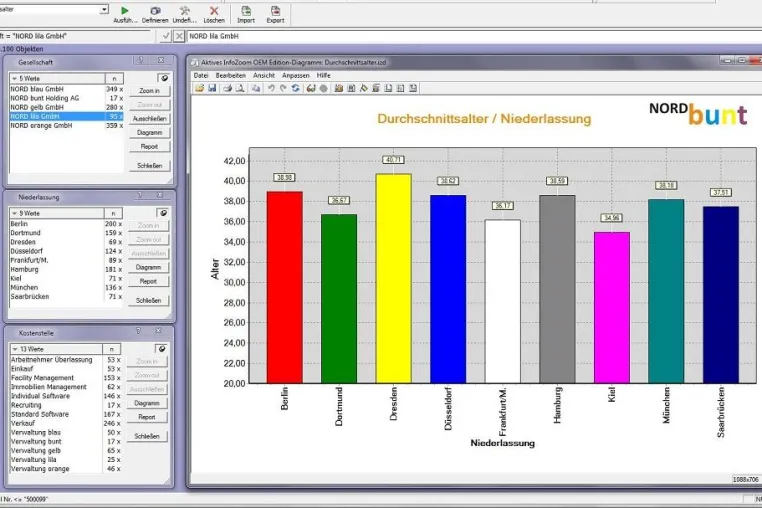Screen dimensions: 762x508
Task: Select 'NORD gelb GmbH' row
Action: point(67,107)
